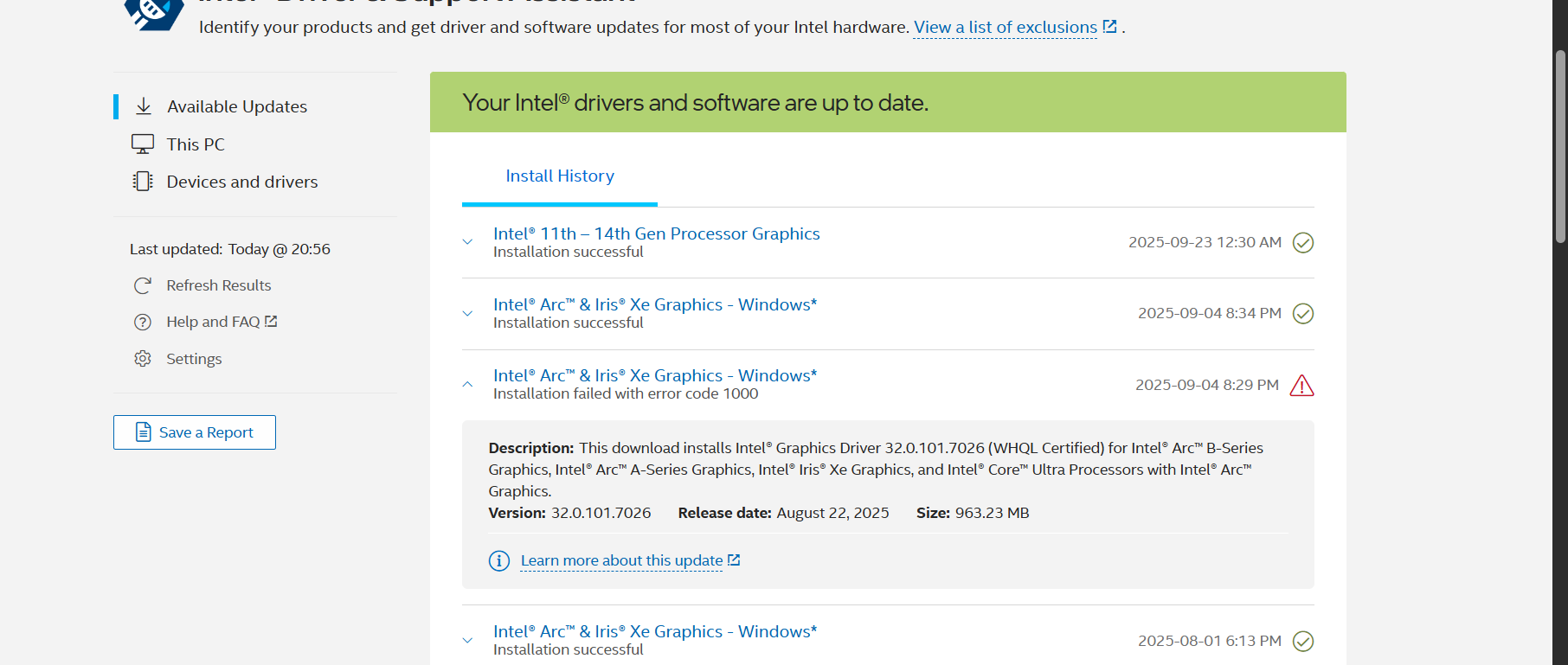The image size is (1568, 665).
Task: Click the Help and FAQ question icon
Action: (143, 322)
